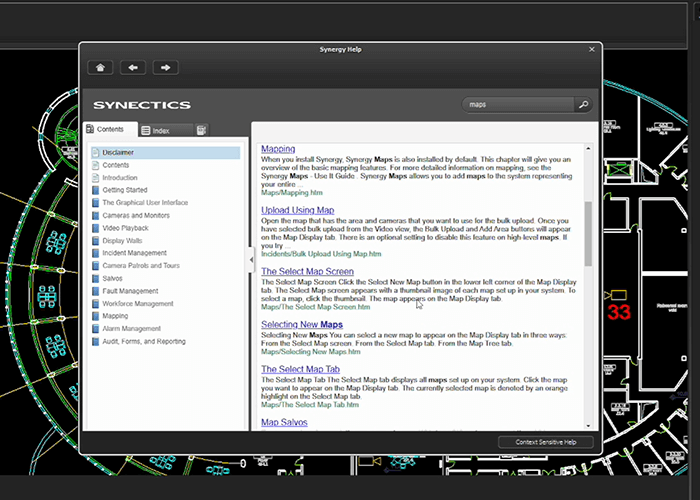
Task: Expand the Cameras and Monitors book
Action: (136, 216)
